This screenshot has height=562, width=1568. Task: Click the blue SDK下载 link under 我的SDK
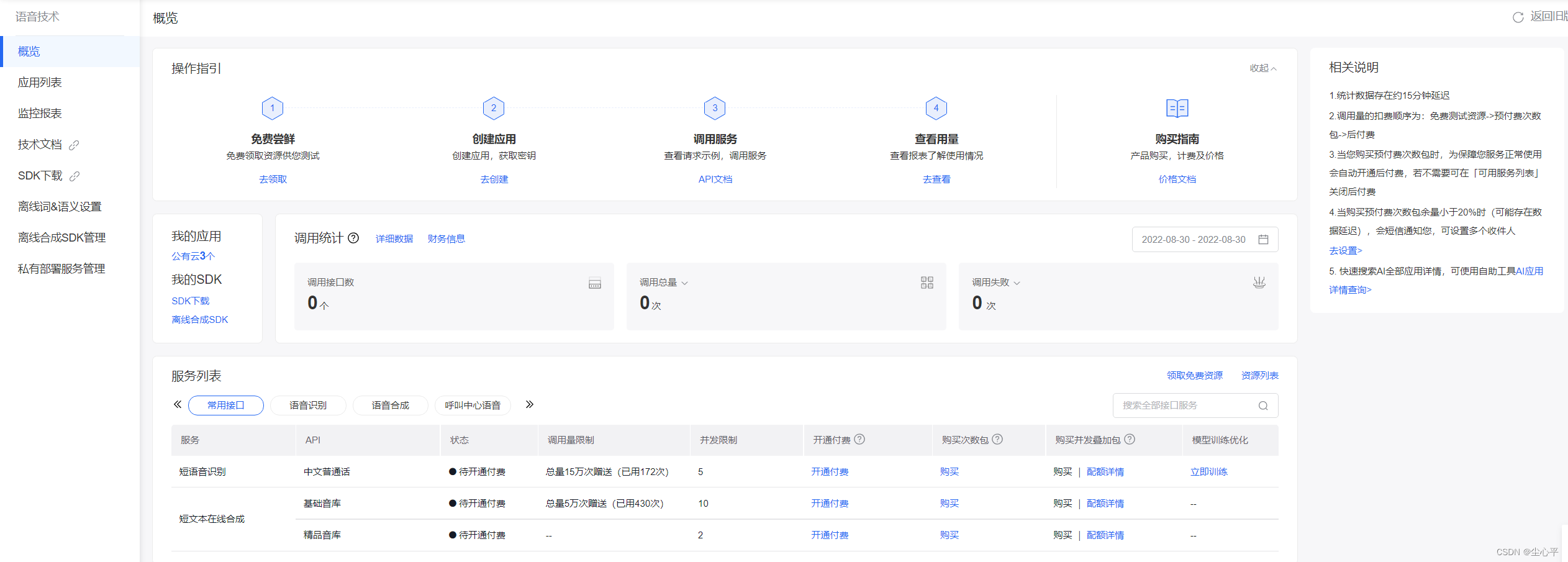(x=191, y=301)
